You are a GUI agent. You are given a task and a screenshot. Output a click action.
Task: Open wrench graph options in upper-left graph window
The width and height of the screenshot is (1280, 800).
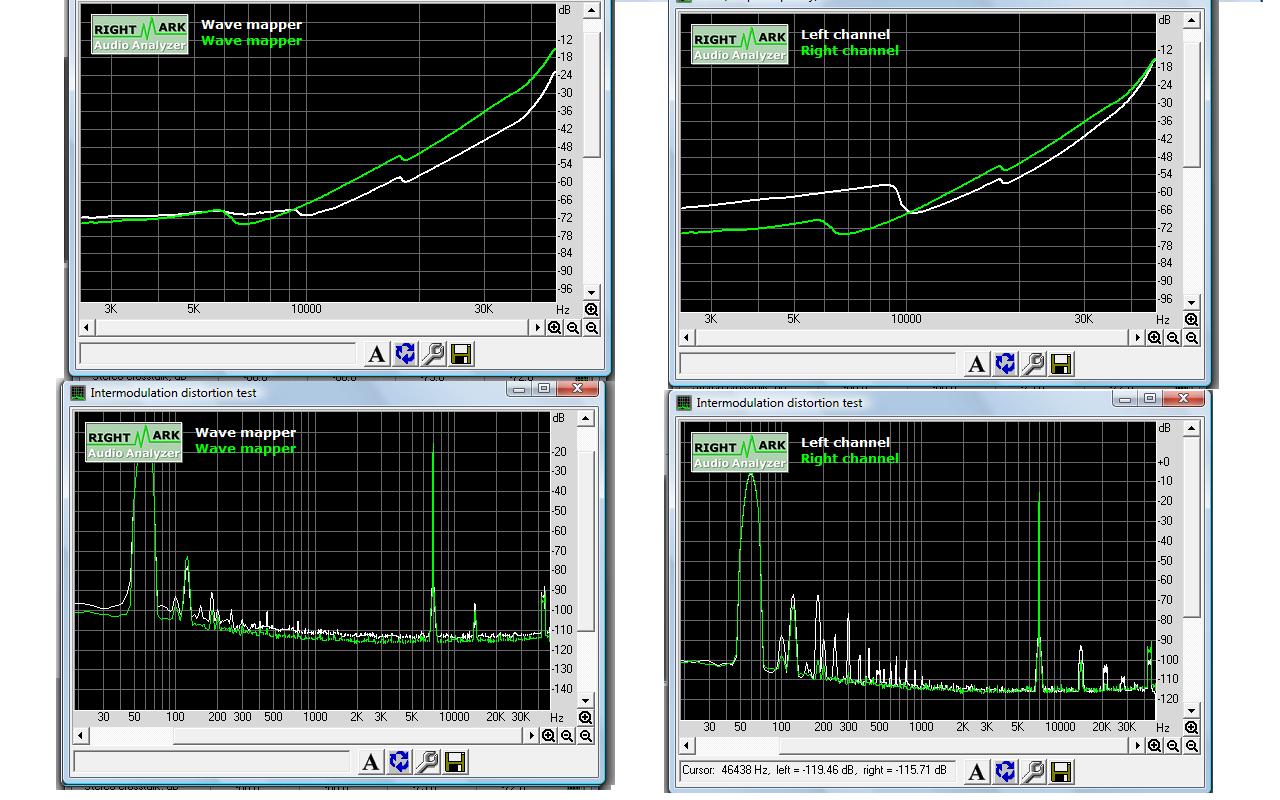coord(433,354)
